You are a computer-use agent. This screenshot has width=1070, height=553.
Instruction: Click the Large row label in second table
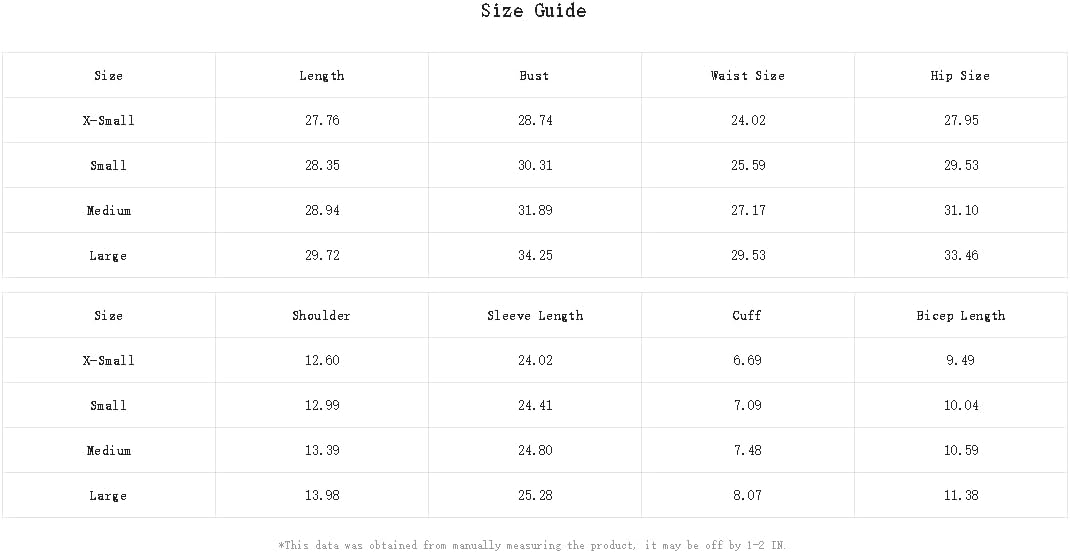point(108,496)
